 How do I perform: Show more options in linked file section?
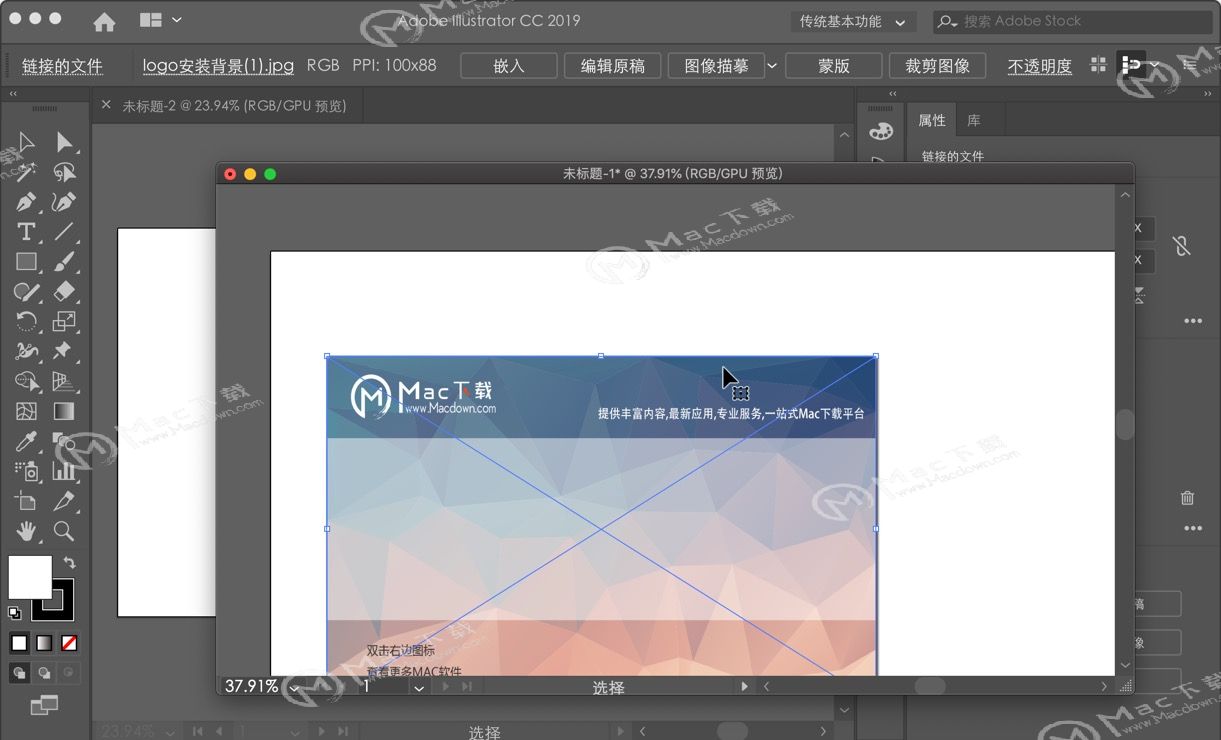1193,321
